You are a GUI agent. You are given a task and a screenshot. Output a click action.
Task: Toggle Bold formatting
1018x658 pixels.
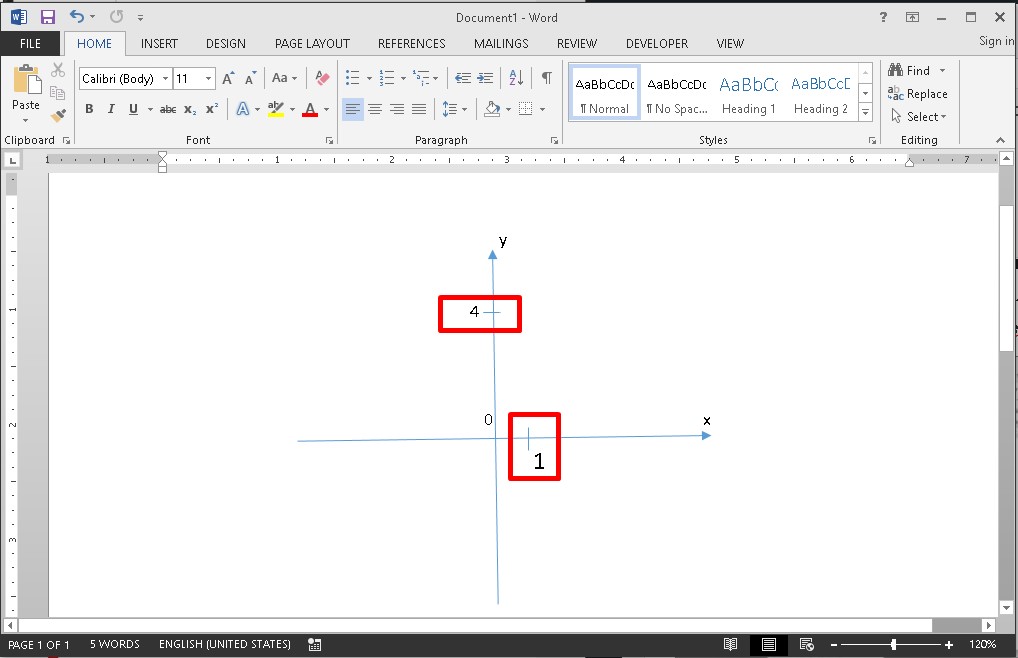click(x=89, y=109)
